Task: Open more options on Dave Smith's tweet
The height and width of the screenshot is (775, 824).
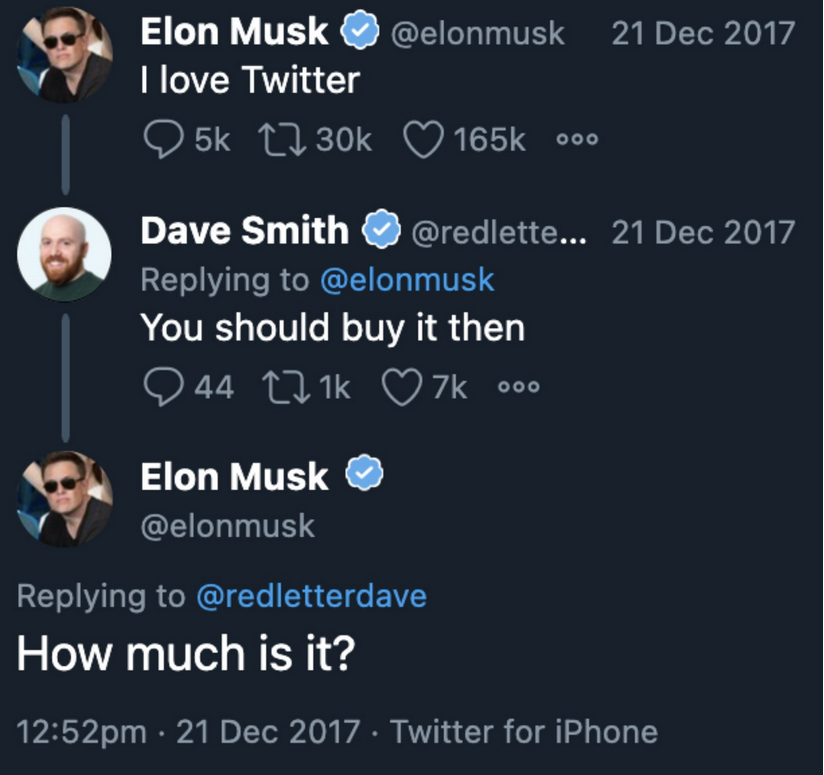Action: (x=519, y=387)
